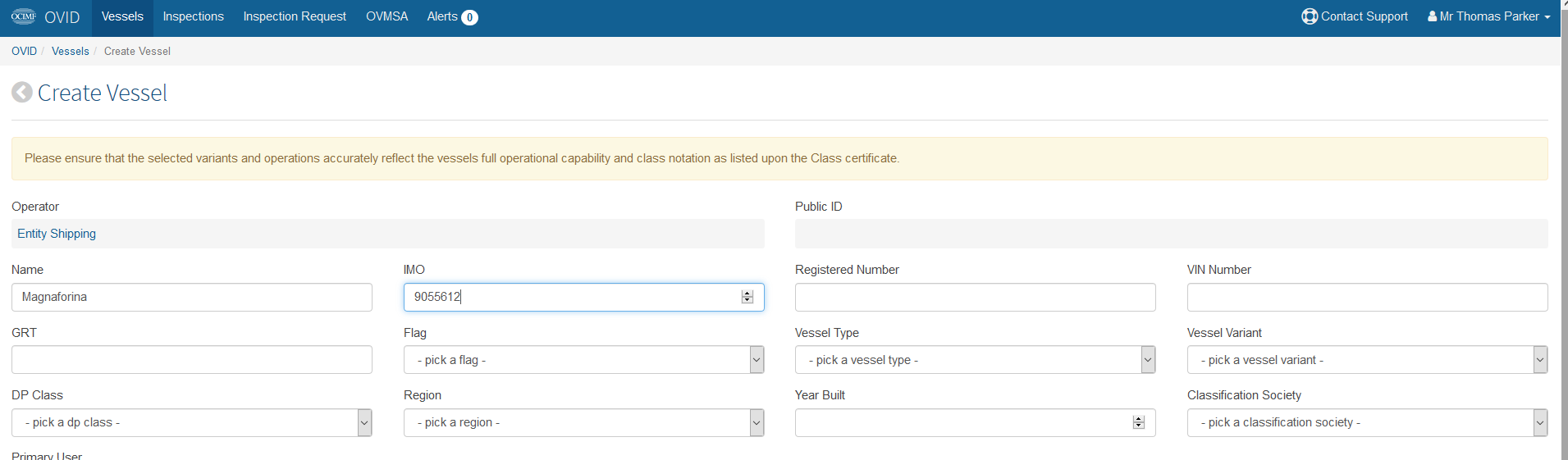
Task: Click the back arrow beside Create Vessel
Action: point(22,93)
